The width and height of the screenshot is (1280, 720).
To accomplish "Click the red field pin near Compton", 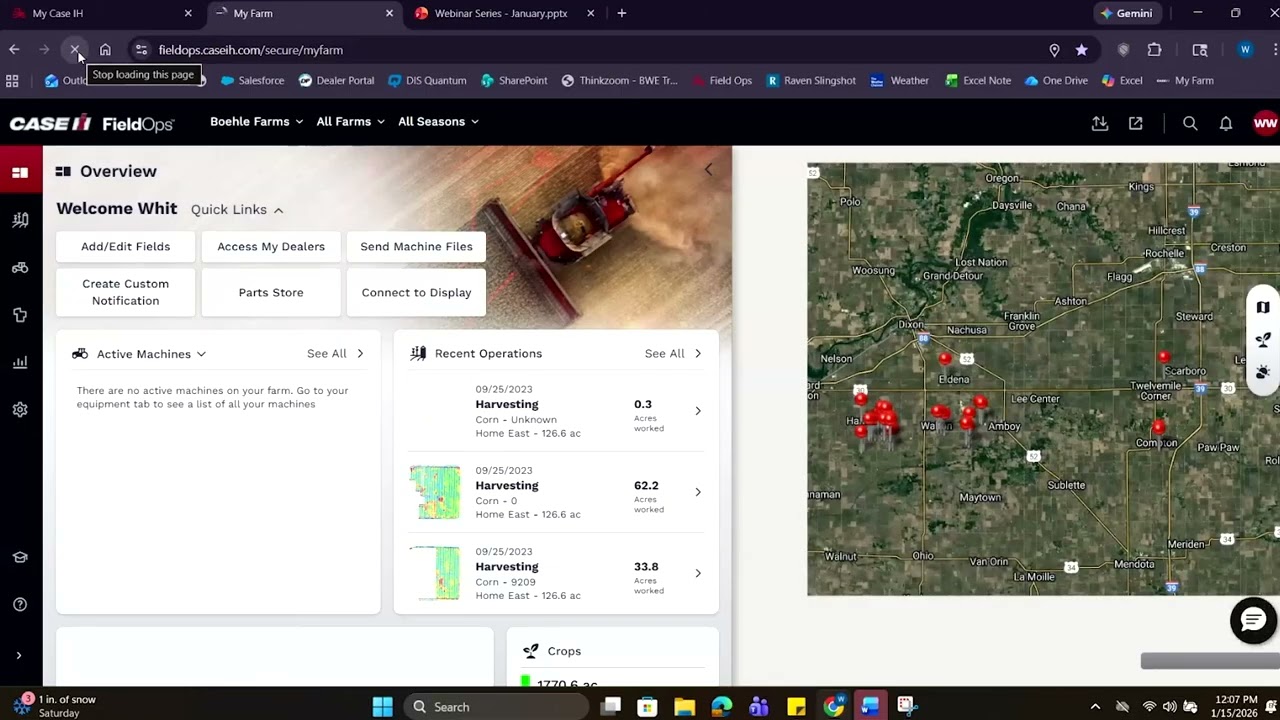I will pos(1158,427).
